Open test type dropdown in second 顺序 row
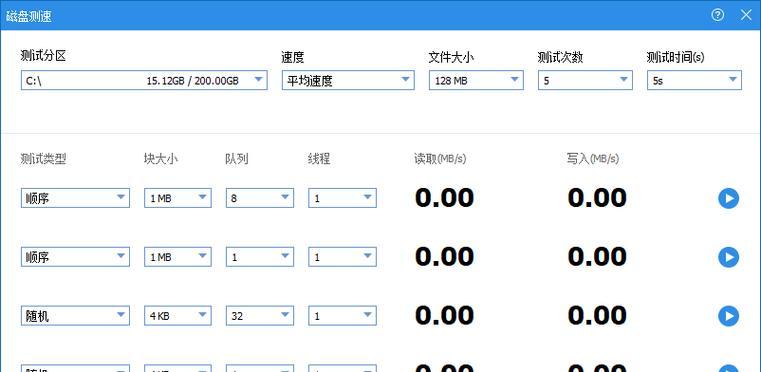The image size is (761, 372). (x=75, y=257)
